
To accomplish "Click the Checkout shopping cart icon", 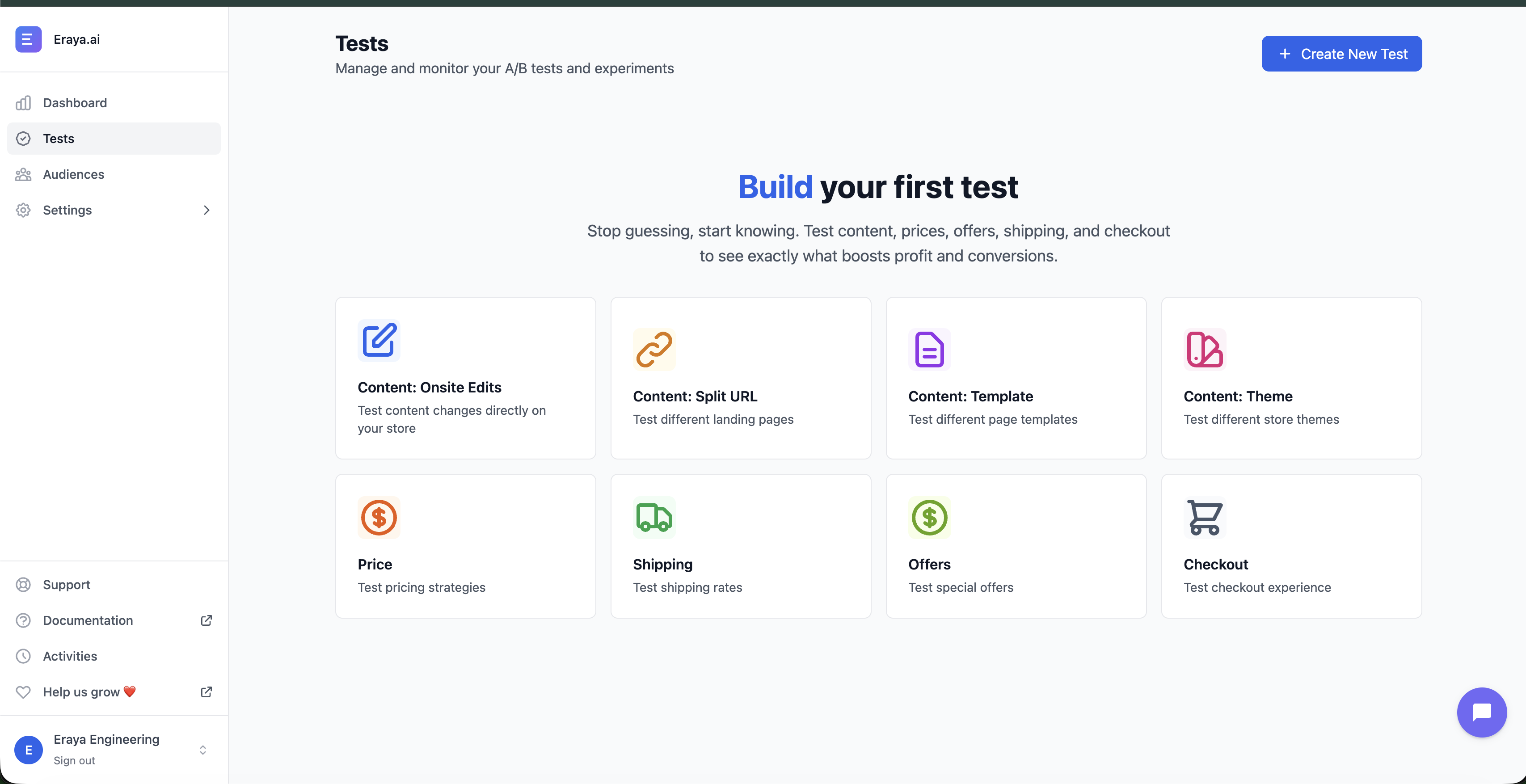I will (1204, 517).
